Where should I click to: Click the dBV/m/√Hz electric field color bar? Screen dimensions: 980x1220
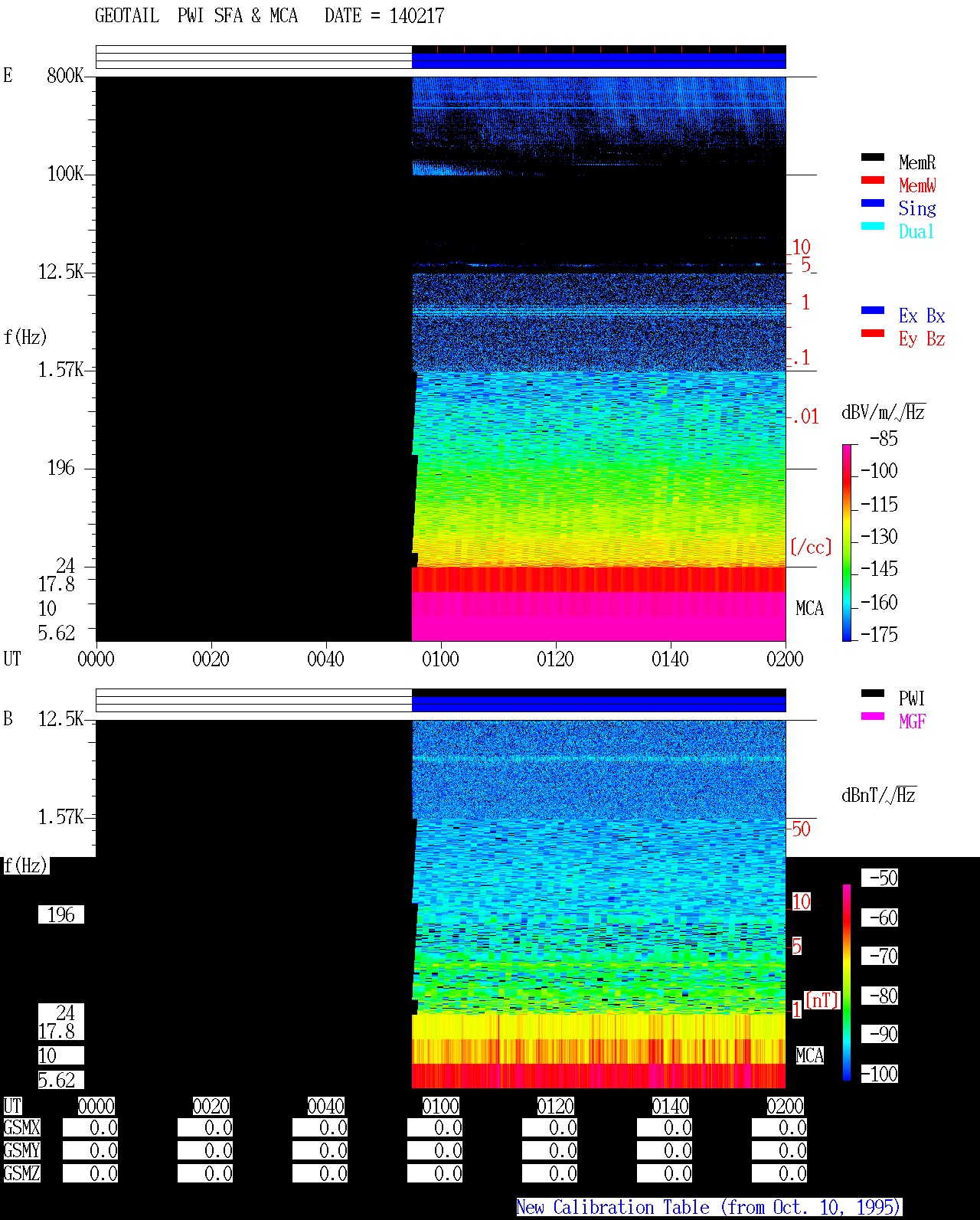847,542
